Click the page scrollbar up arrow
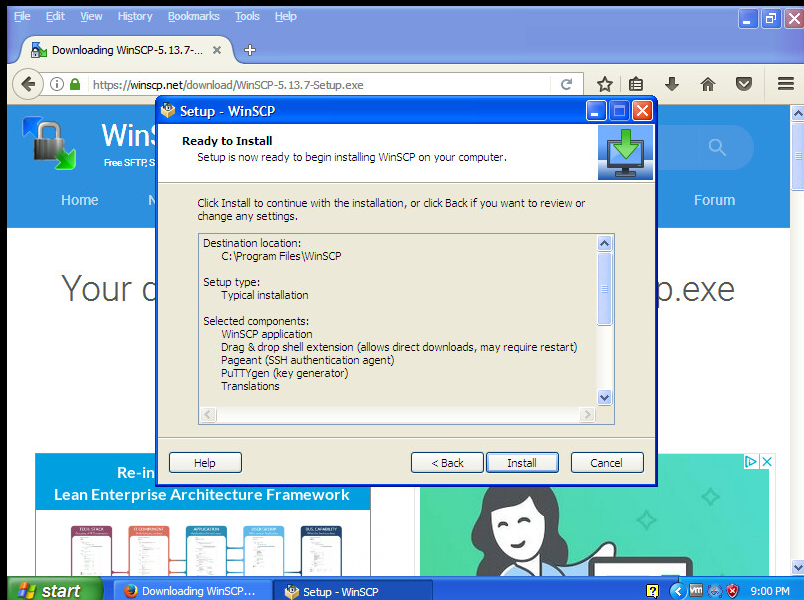804x600 pixels. (797, 113)
